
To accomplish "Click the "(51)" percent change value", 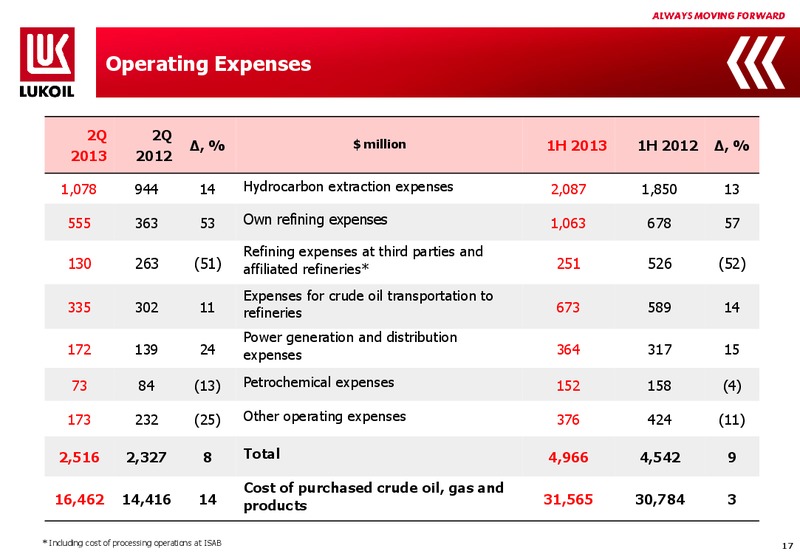I will (207, 264).
